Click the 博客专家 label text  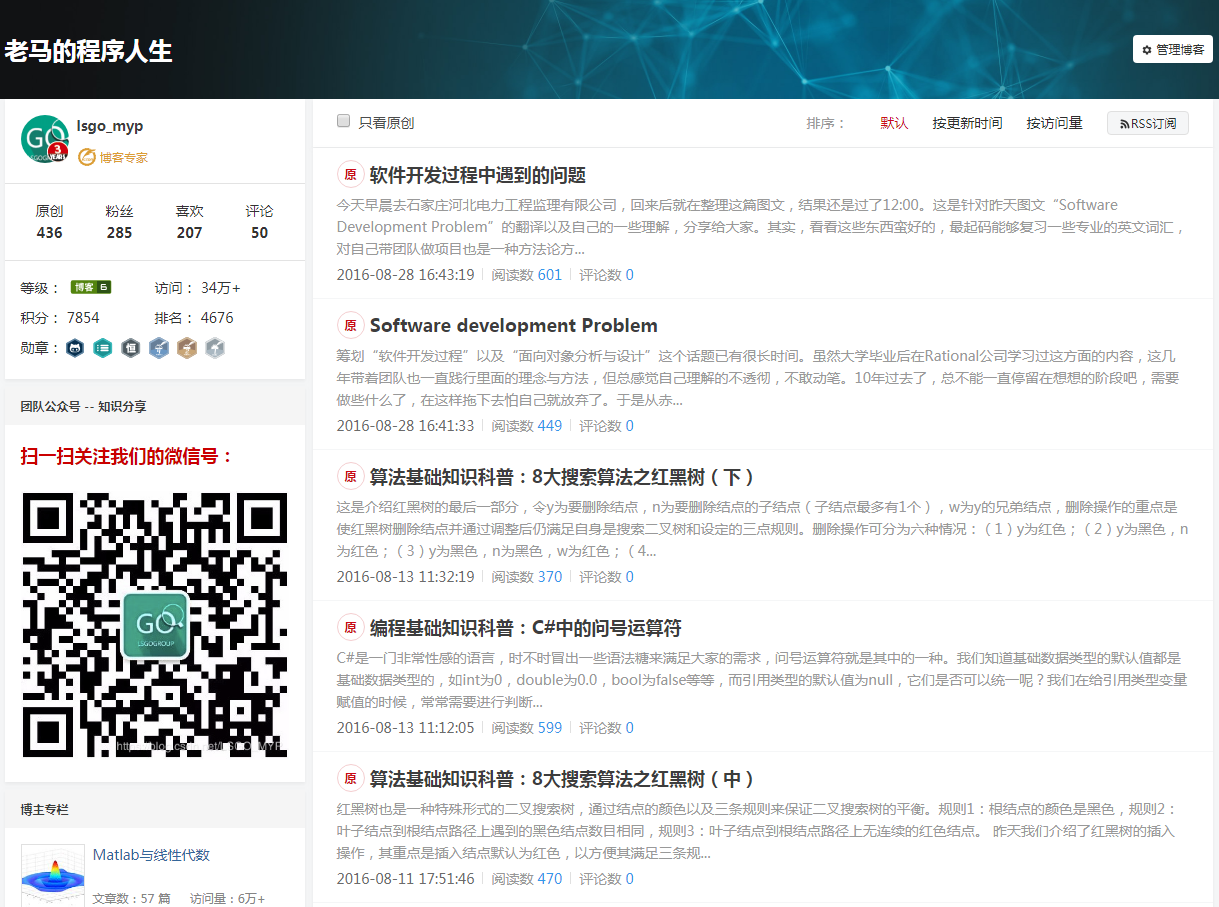[x=123, y=158]
